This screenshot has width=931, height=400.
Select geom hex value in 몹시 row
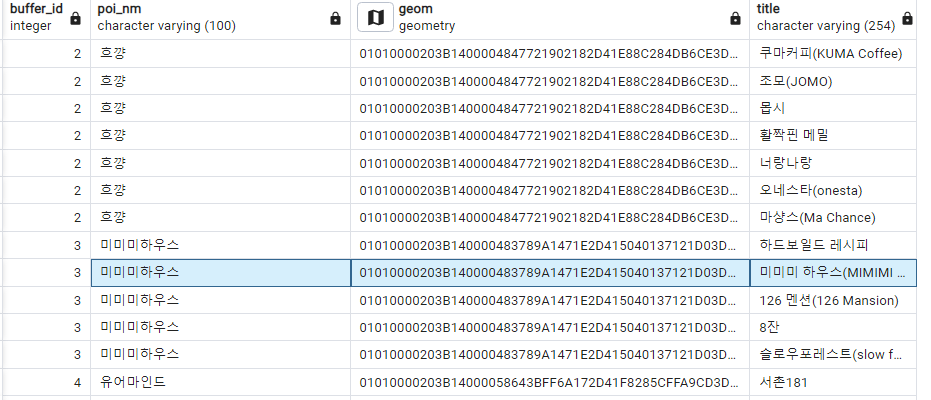tap(549, 108)
